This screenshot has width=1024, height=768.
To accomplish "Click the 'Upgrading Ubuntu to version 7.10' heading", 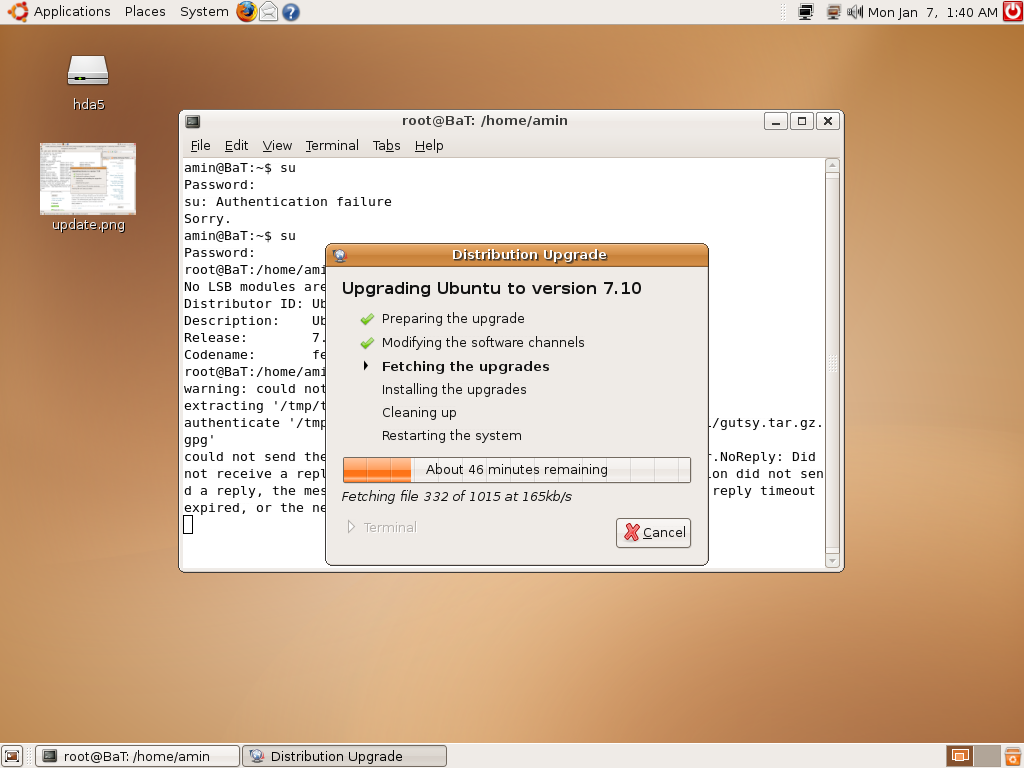I will [492, 289].
